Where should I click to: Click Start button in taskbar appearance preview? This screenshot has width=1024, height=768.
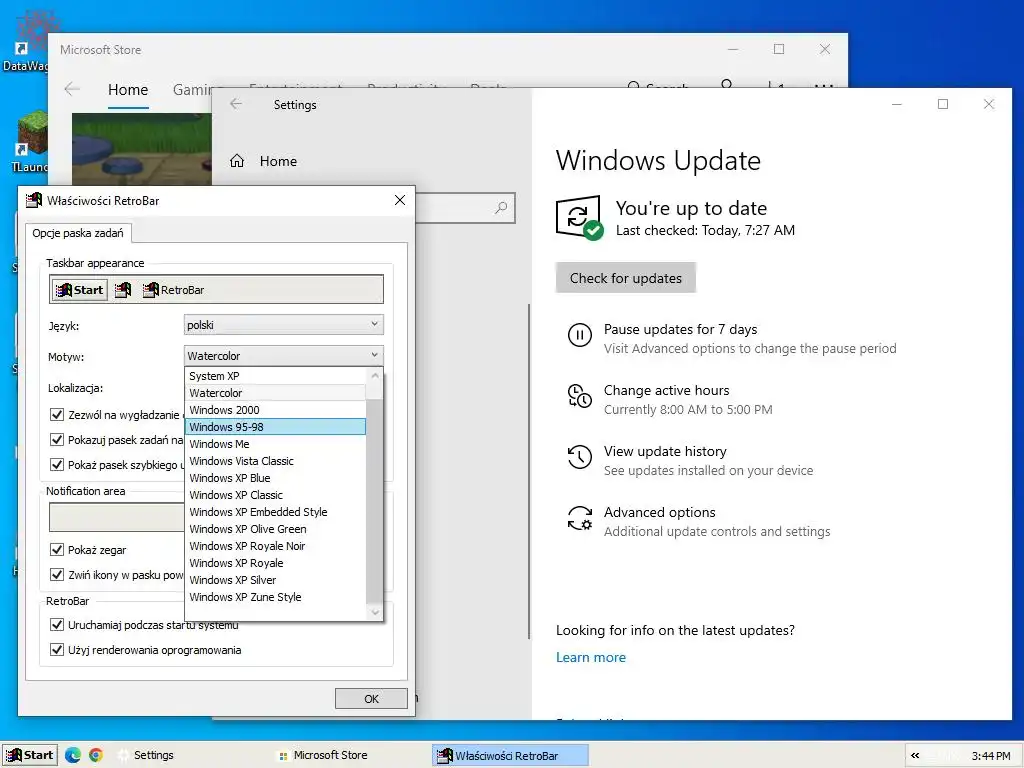click(80, 290)
